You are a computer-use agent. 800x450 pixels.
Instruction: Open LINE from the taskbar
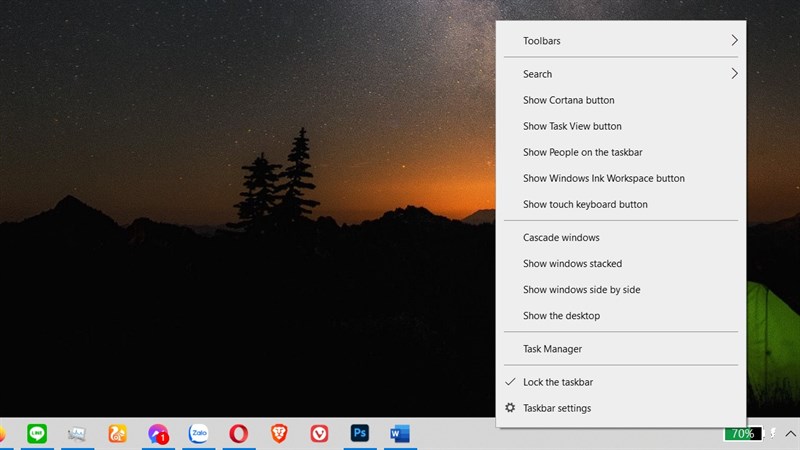[x=37, y=433]
